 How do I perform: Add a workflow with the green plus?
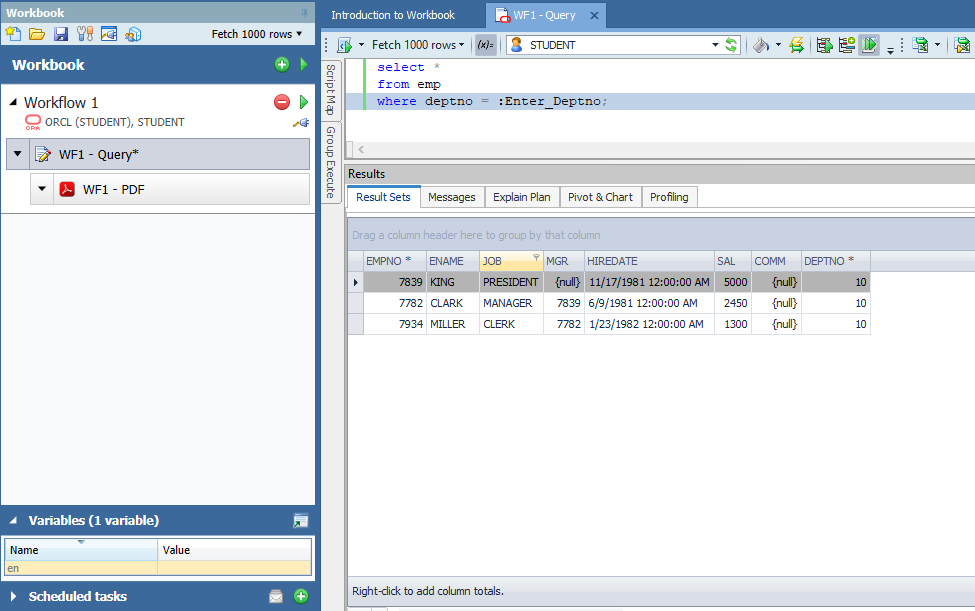(x=282, y=65)
